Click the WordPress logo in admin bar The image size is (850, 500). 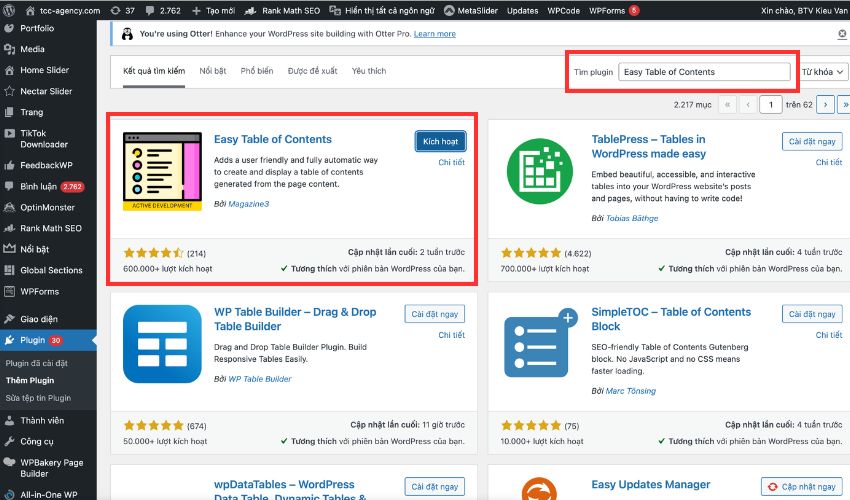[x=9, y=10]
